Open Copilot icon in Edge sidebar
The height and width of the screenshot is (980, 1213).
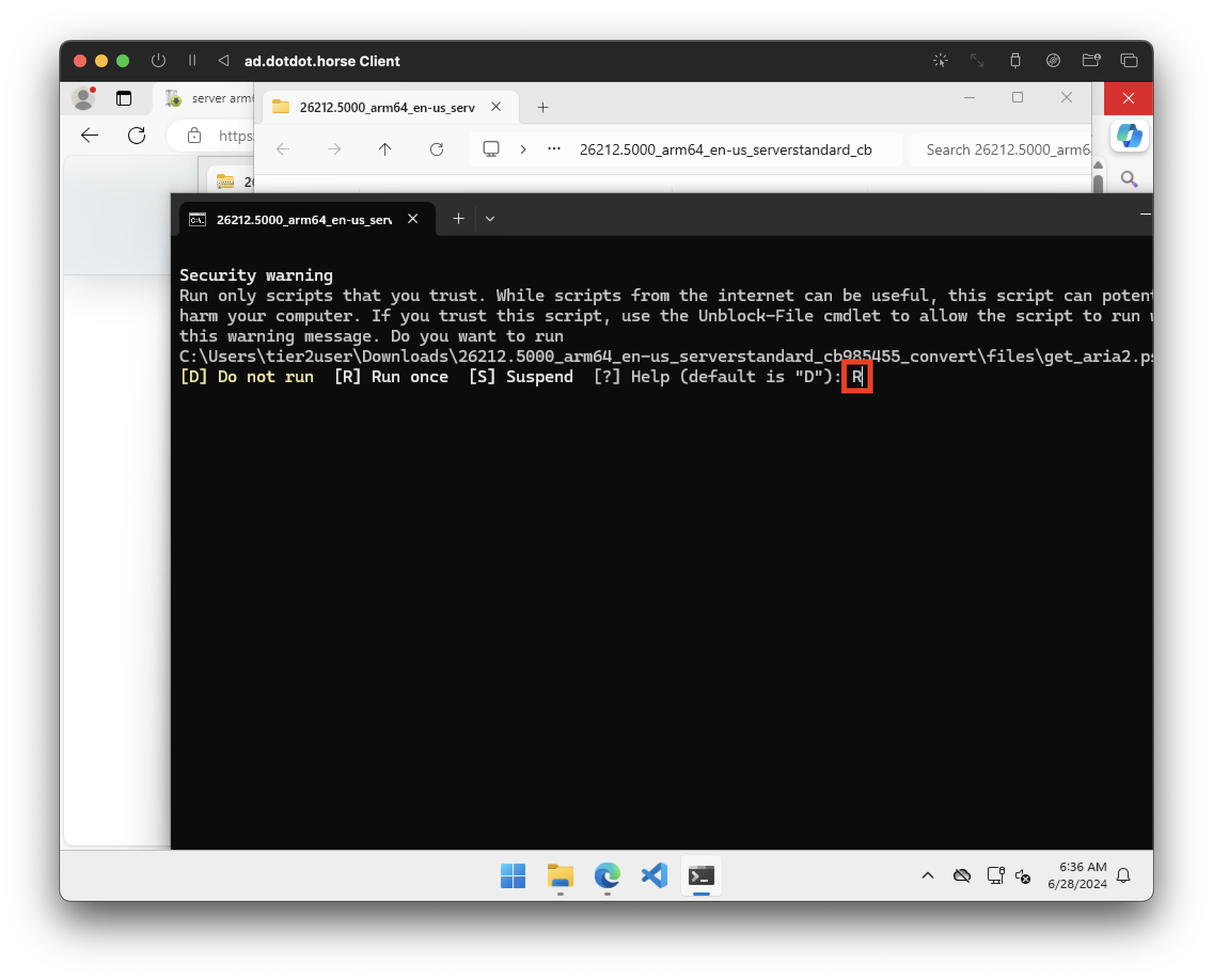click(1129, 136)
